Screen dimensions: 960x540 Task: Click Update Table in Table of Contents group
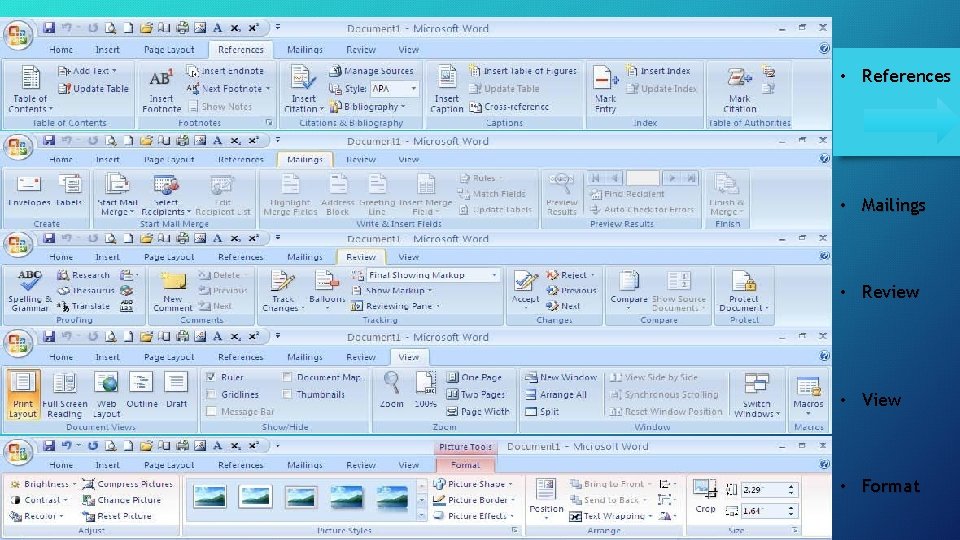point(94,89)
